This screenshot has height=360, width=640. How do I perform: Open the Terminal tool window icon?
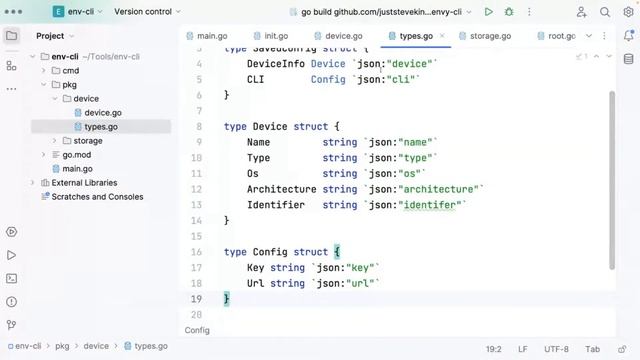click(x=11, y=278)
